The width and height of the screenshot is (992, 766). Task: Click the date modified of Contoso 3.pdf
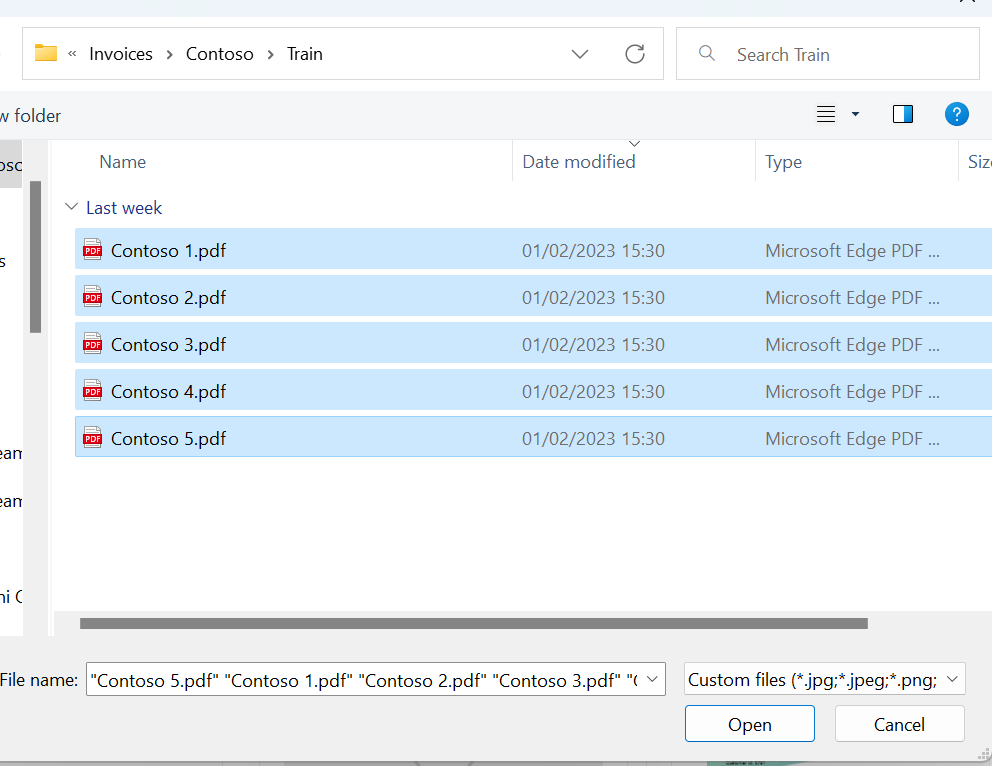593,345
